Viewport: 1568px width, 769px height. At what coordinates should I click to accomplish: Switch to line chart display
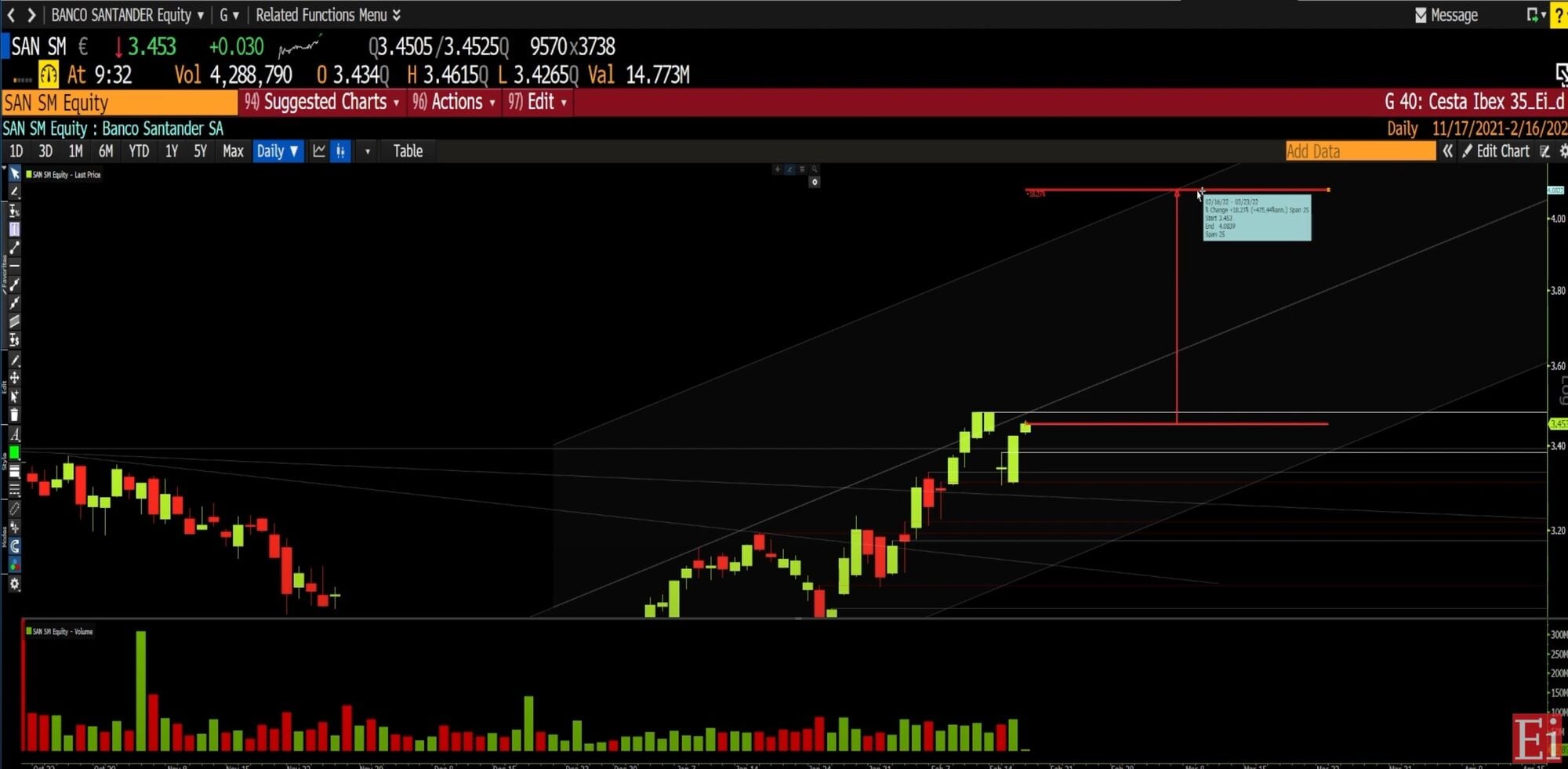click(319, 151)
